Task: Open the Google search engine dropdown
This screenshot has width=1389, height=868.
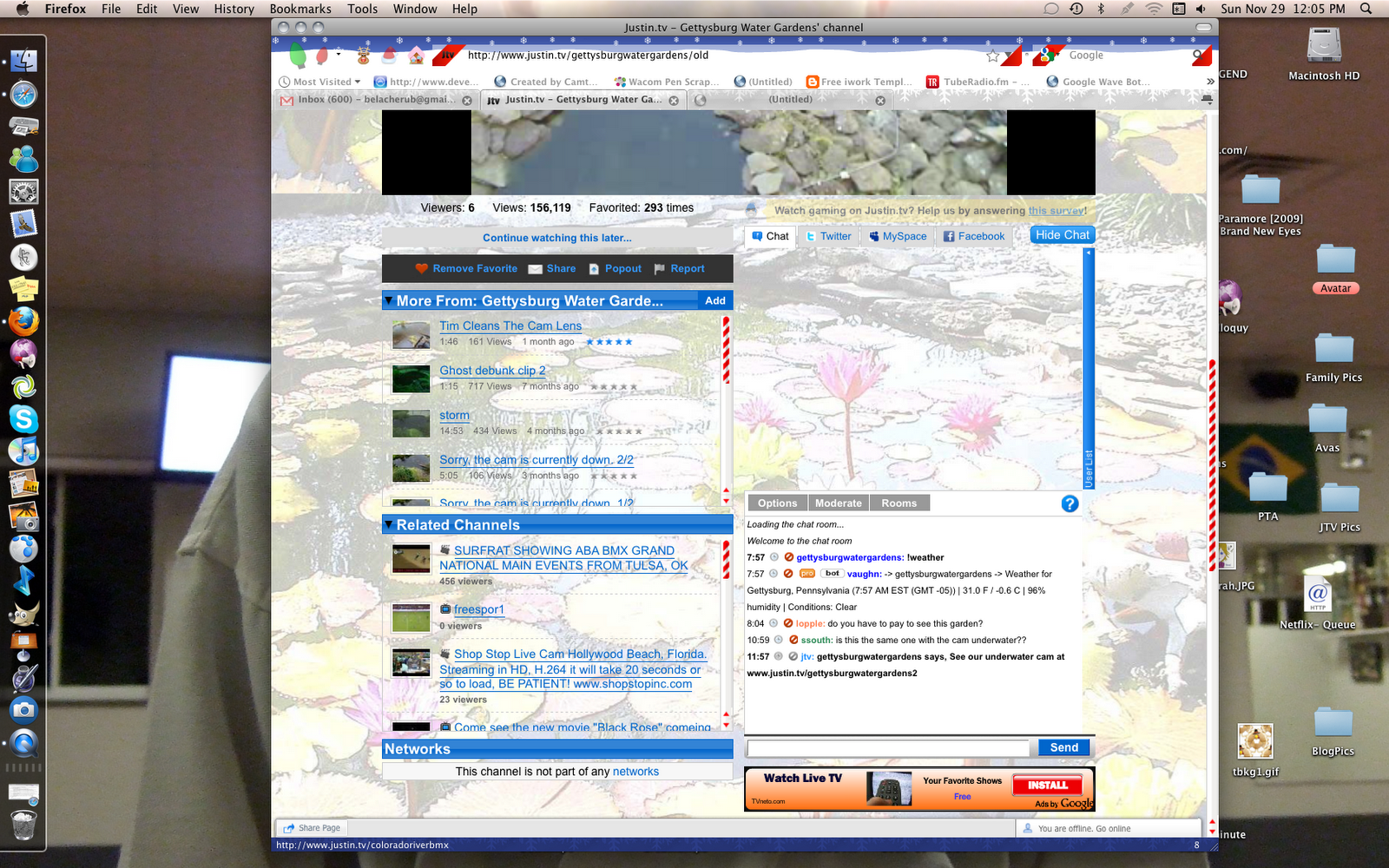Action: [x=1050, y=56]
